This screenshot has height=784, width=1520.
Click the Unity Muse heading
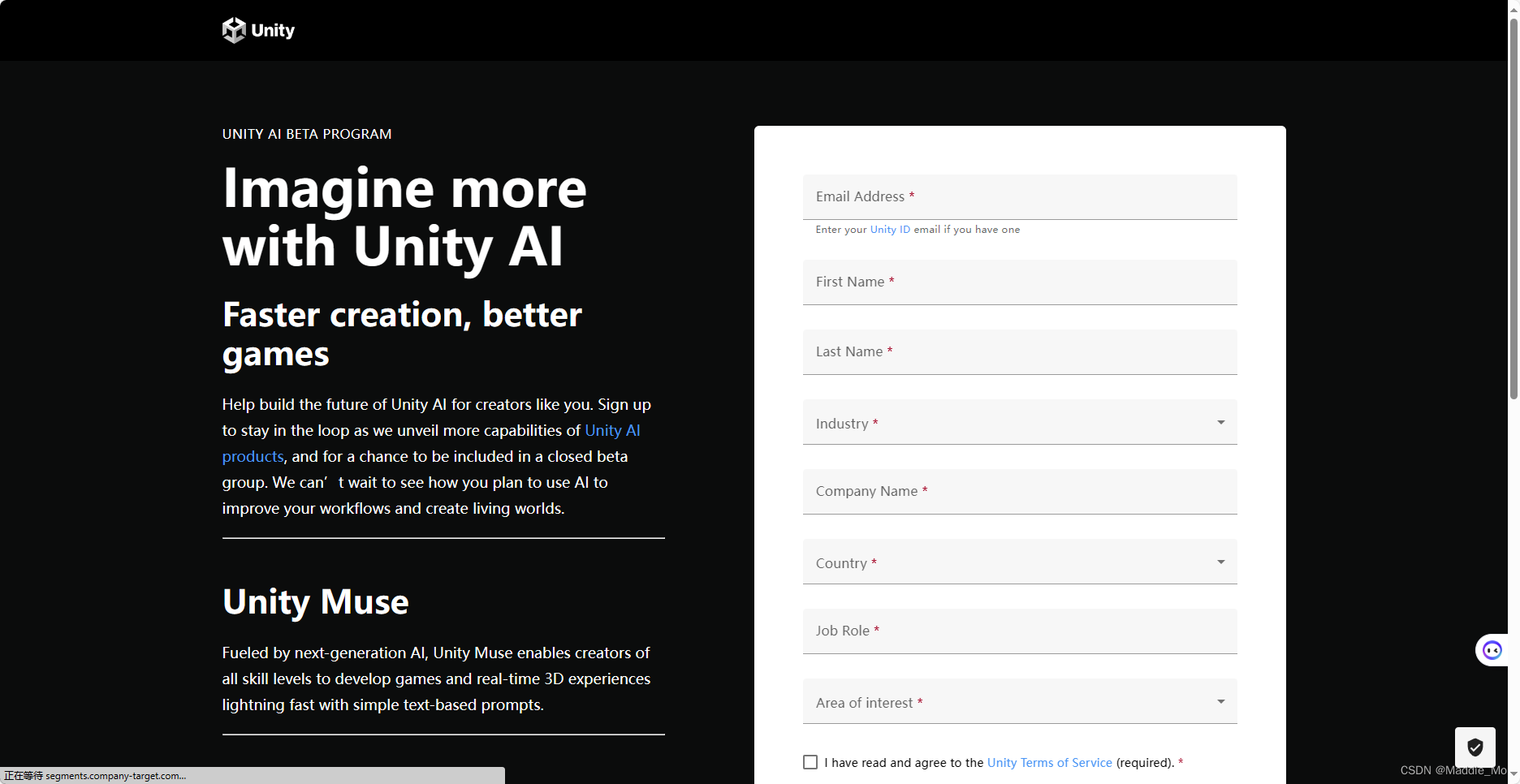(316, 602)
